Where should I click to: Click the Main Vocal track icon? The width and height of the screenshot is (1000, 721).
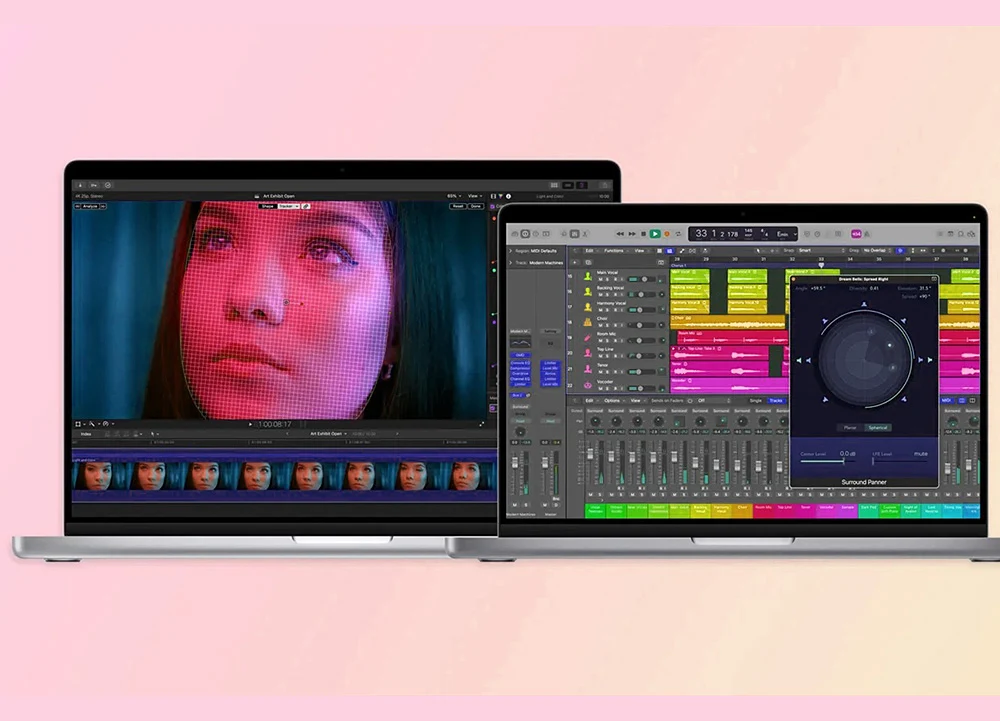point(587,276)
